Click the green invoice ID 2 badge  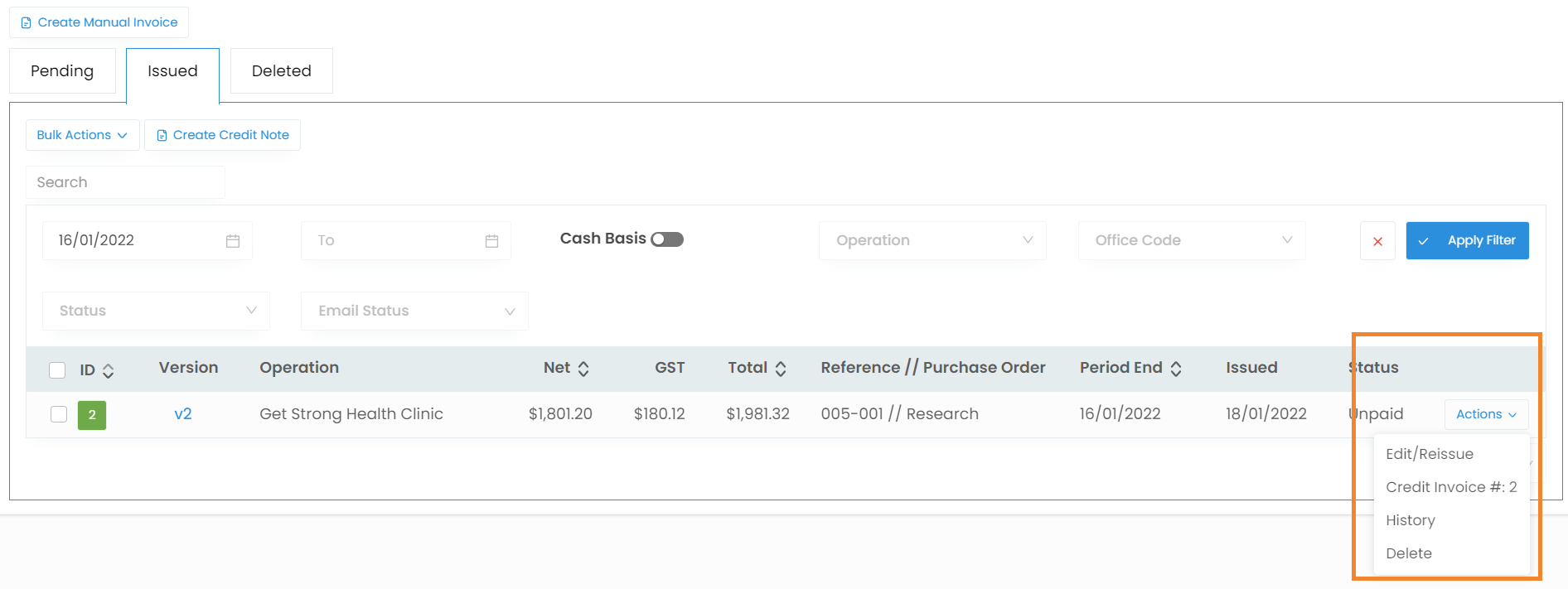(x=92, y=415)
